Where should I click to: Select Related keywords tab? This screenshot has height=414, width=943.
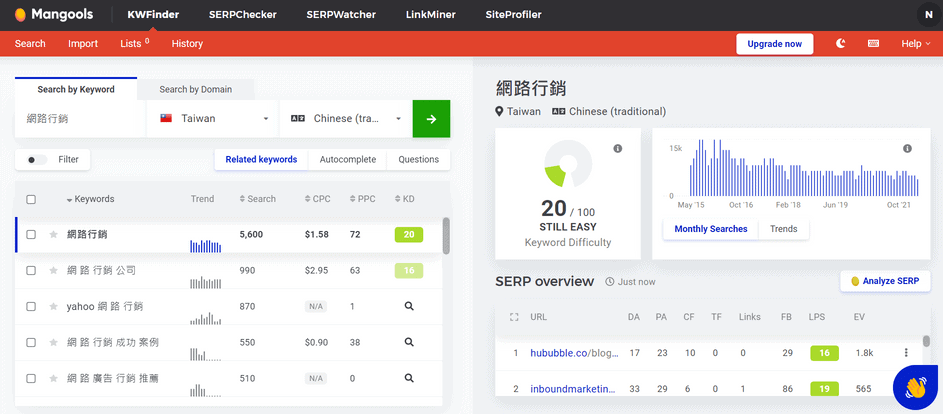(261, 159)
